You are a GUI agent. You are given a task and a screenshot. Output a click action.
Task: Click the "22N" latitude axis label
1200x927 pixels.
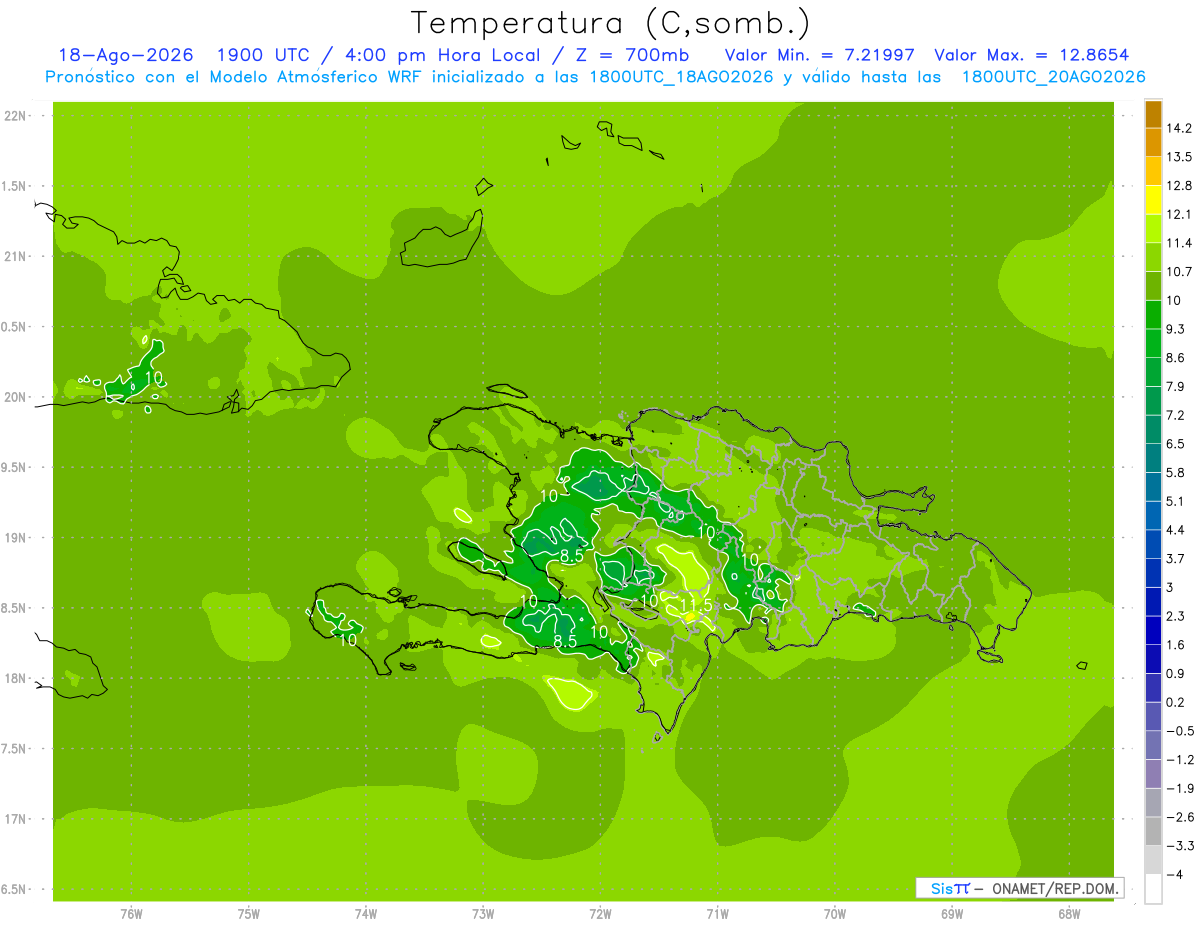coord(14,116)
